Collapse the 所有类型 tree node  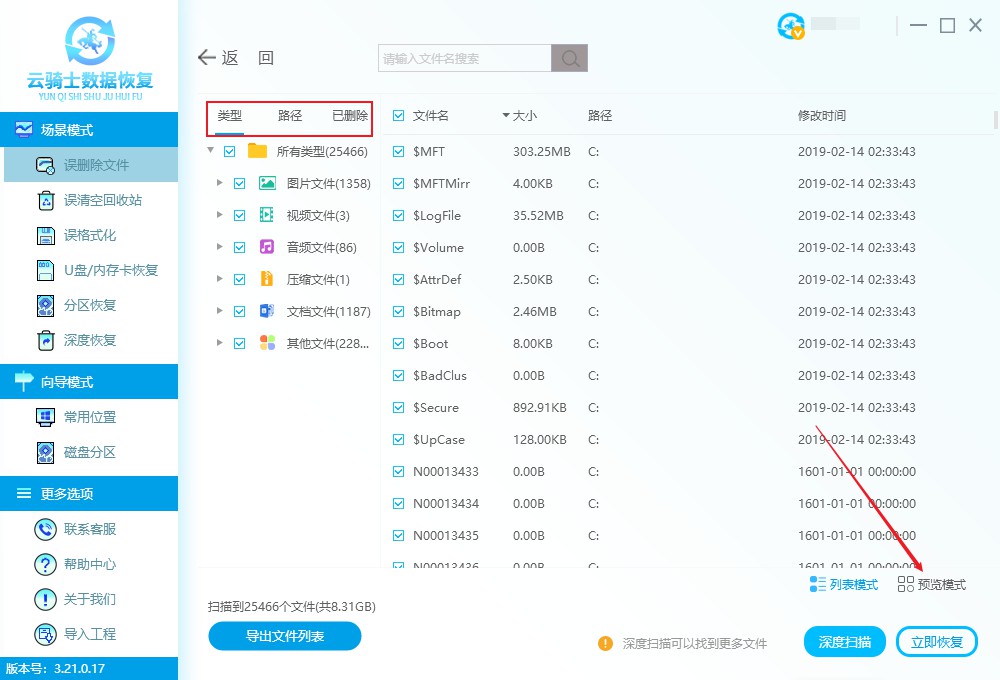(x=210, y=151)
